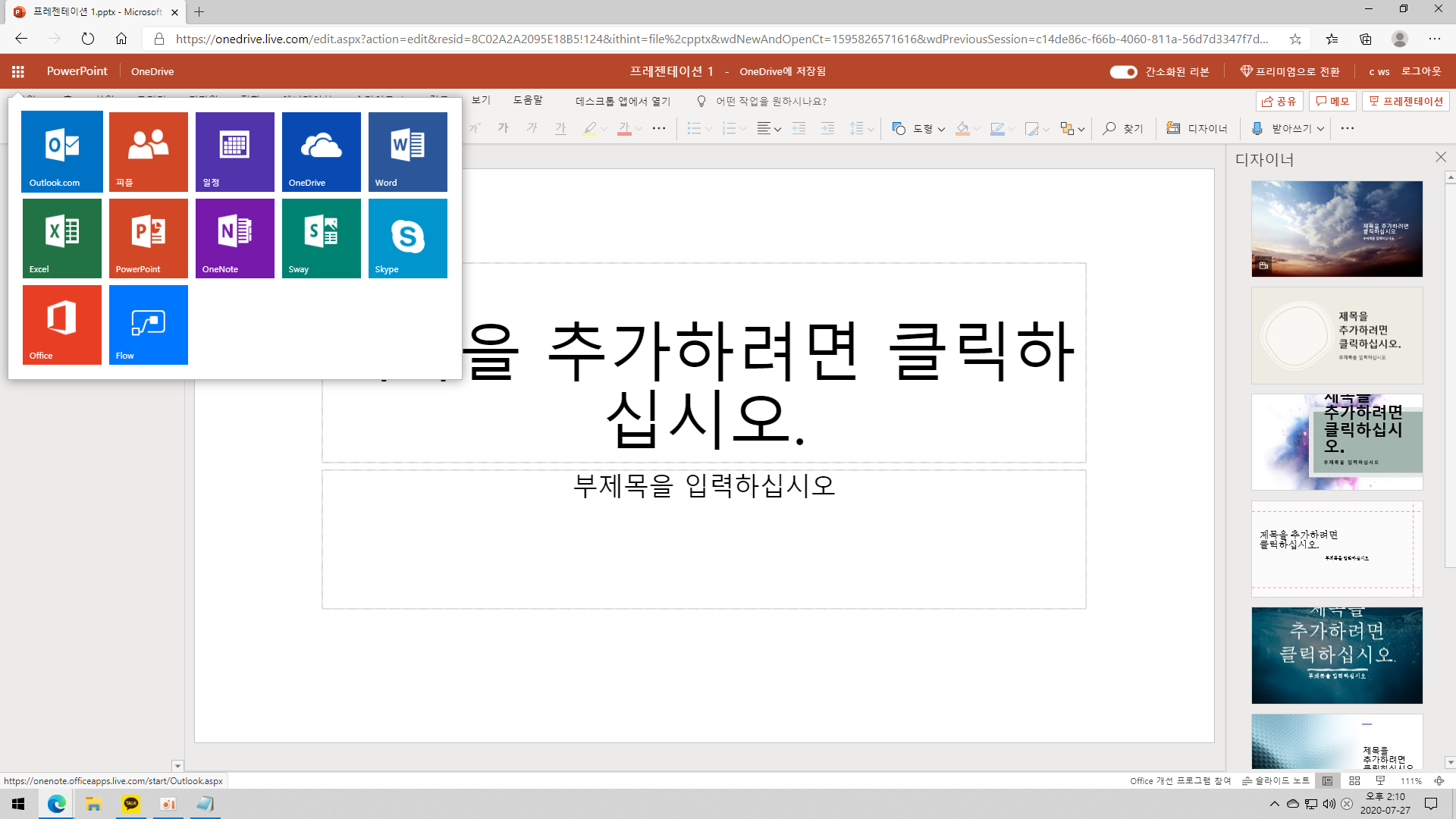1456x819 pixels.
Task: Click the bullet list icon
Action: coord(694,129)
